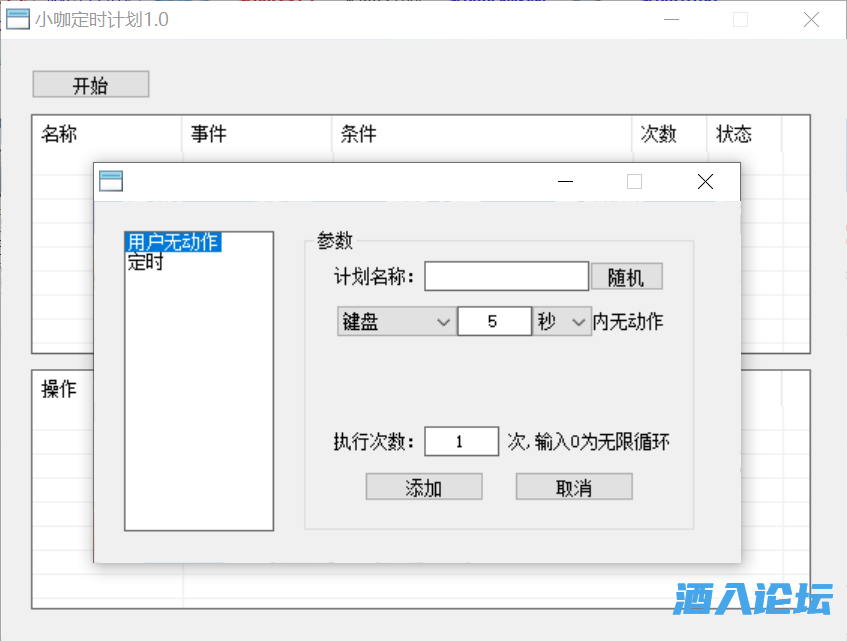Click the 状态 column header

[x=744, y=134]
